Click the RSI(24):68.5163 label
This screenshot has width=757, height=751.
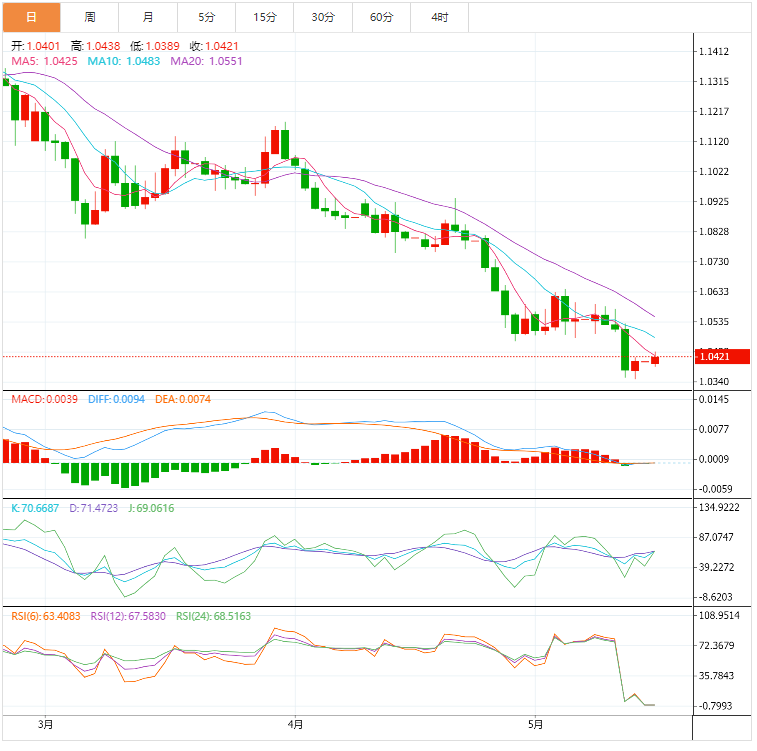[x=213, y=616]
